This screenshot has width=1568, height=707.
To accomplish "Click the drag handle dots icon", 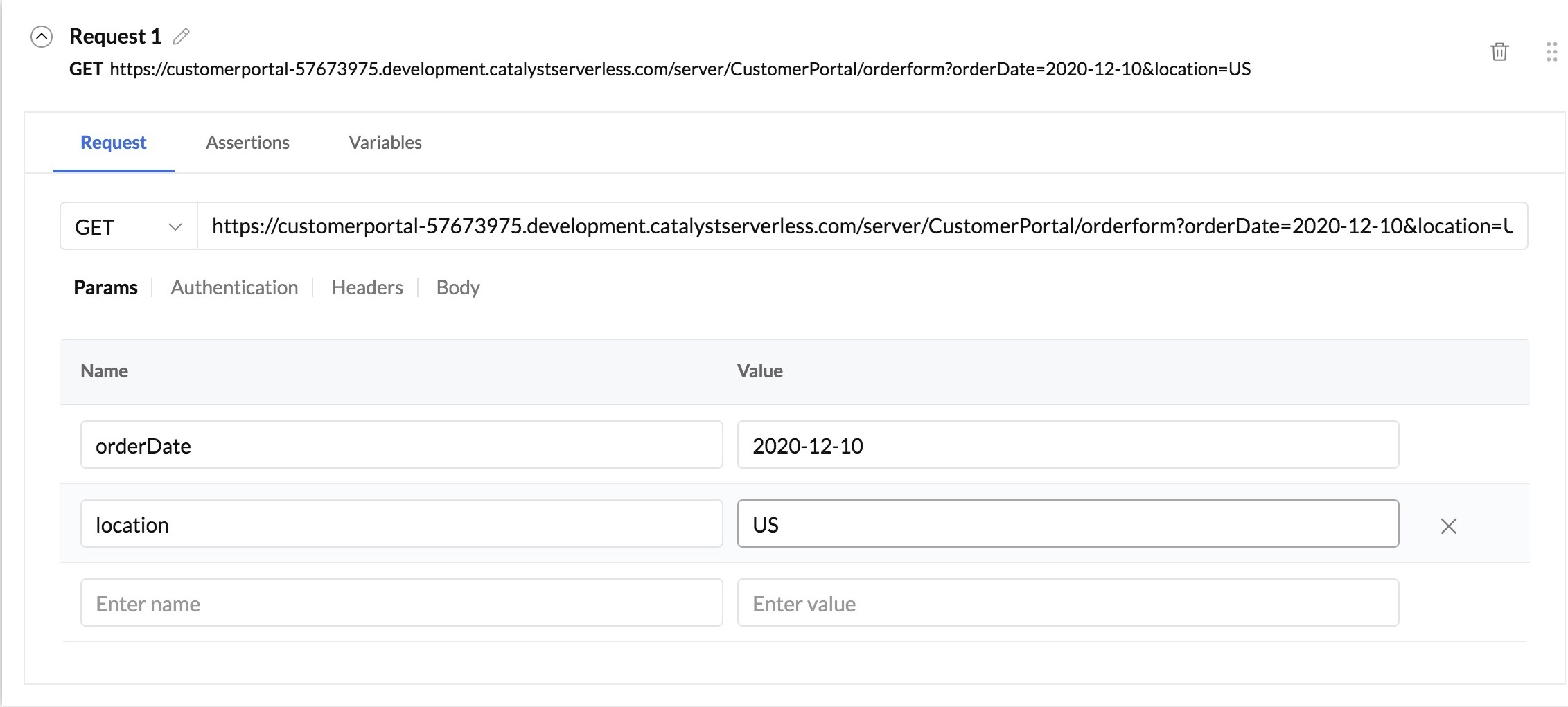I will pos(1551,52).
